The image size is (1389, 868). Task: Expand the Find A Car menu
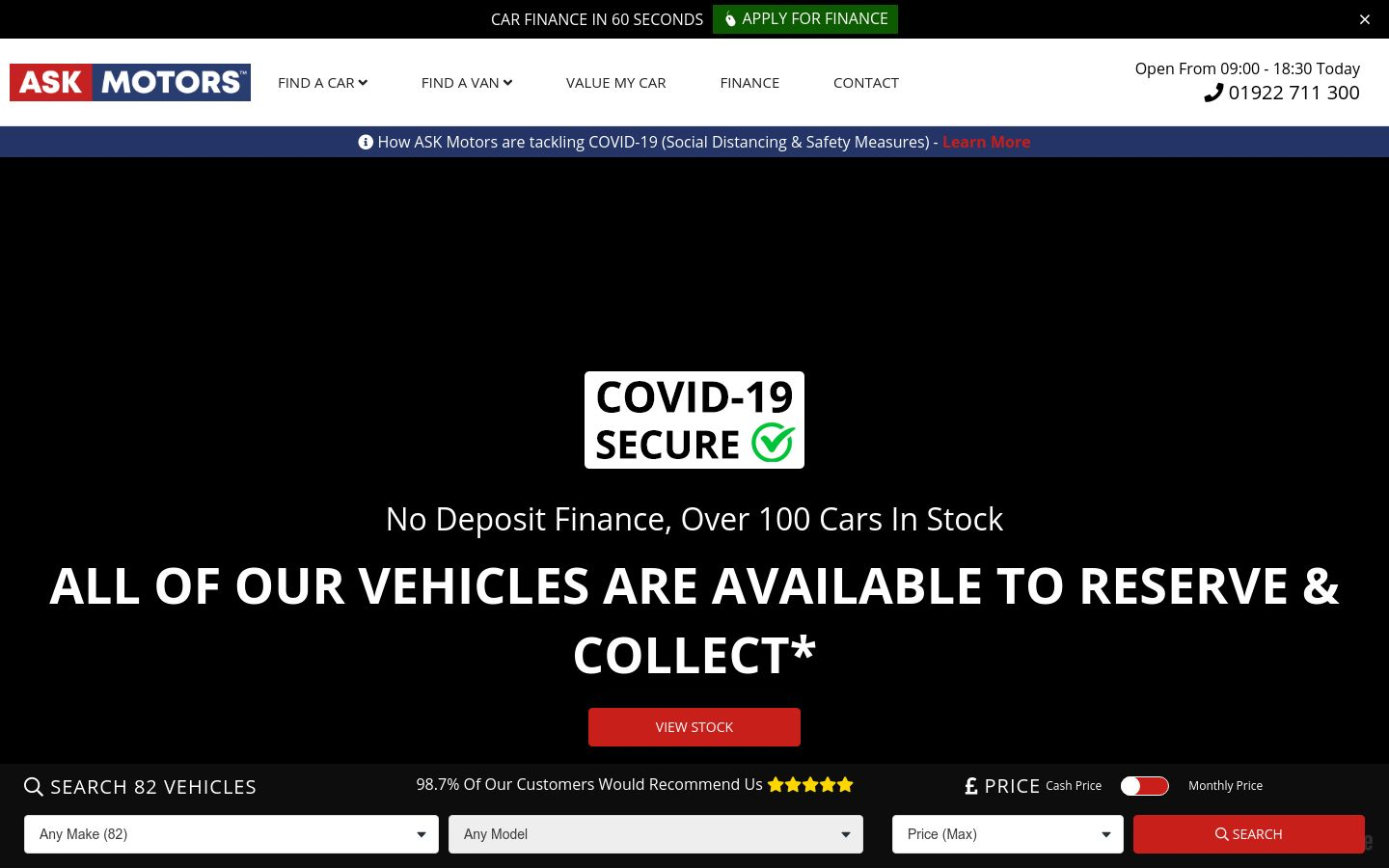[322, 83]
